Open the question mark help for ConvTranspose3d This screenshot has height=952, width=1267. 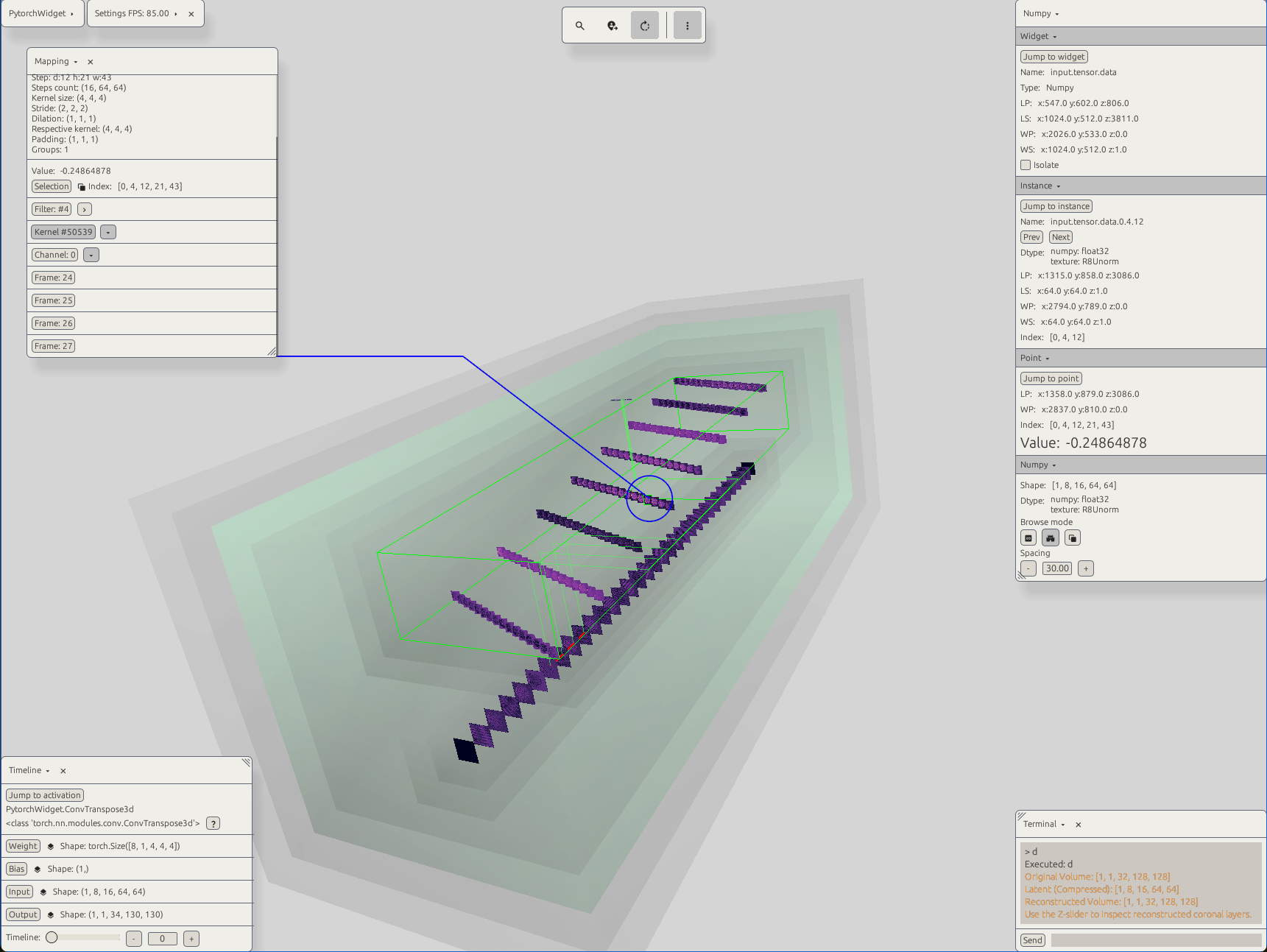click(213, 824)
